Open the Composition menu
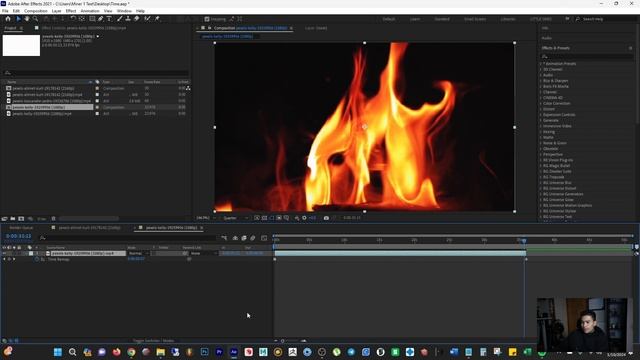Viewport: 640px width, 360px height. (x=36, y=11)
